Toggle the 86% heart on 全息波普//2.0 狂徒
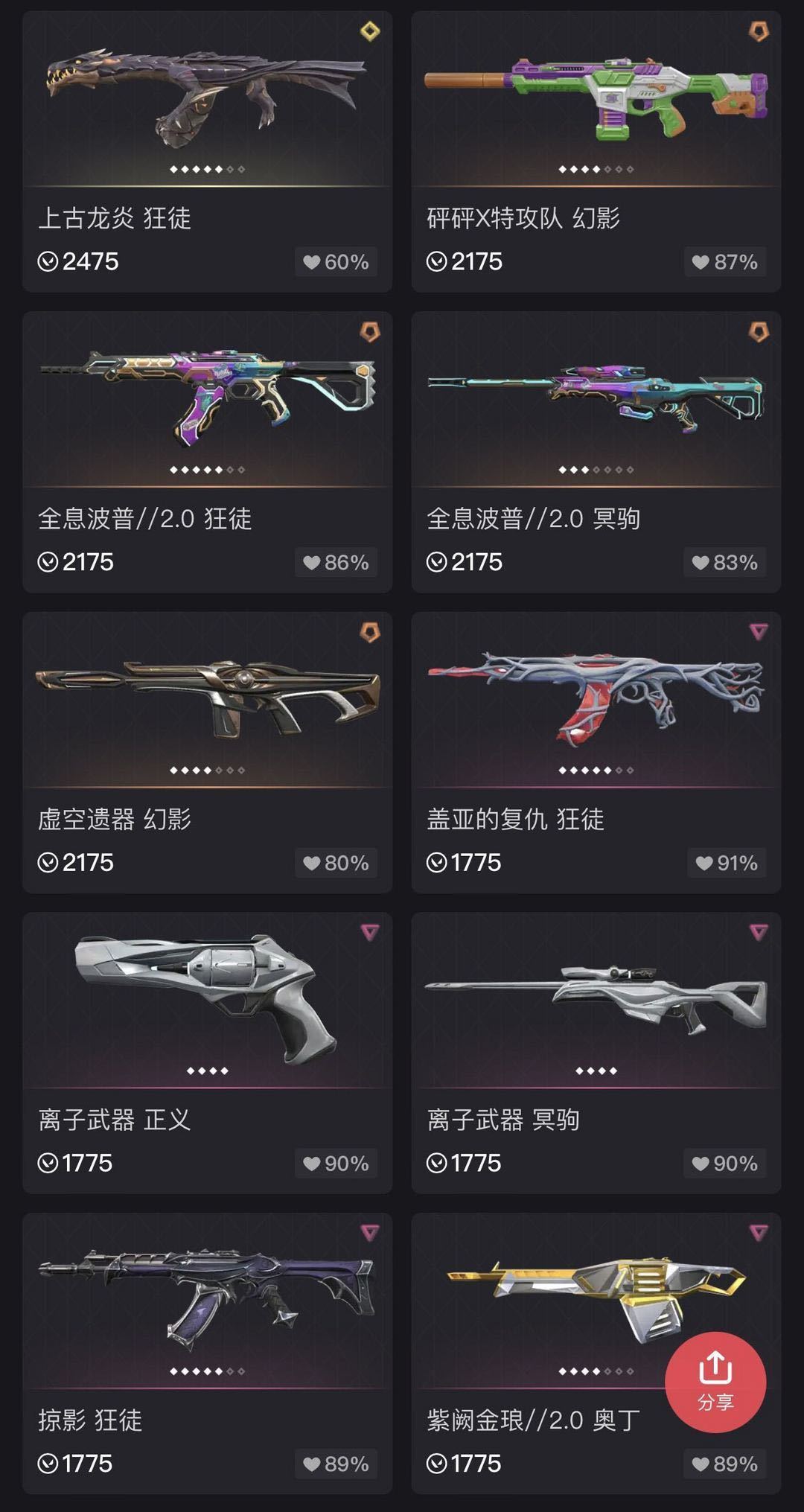 pos(336,562)
